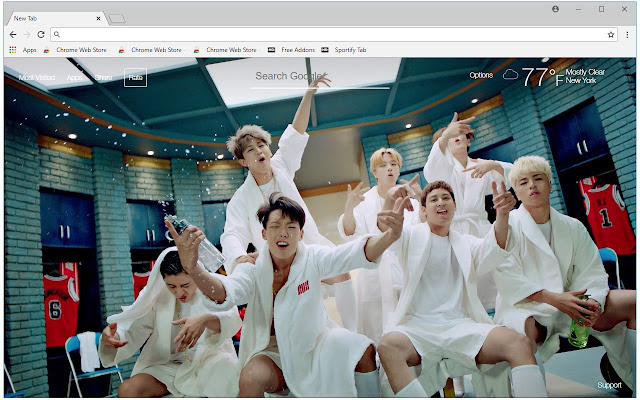Minimize the Chrome window
This screenshot has width=640, height=400.
click(578, 9)
